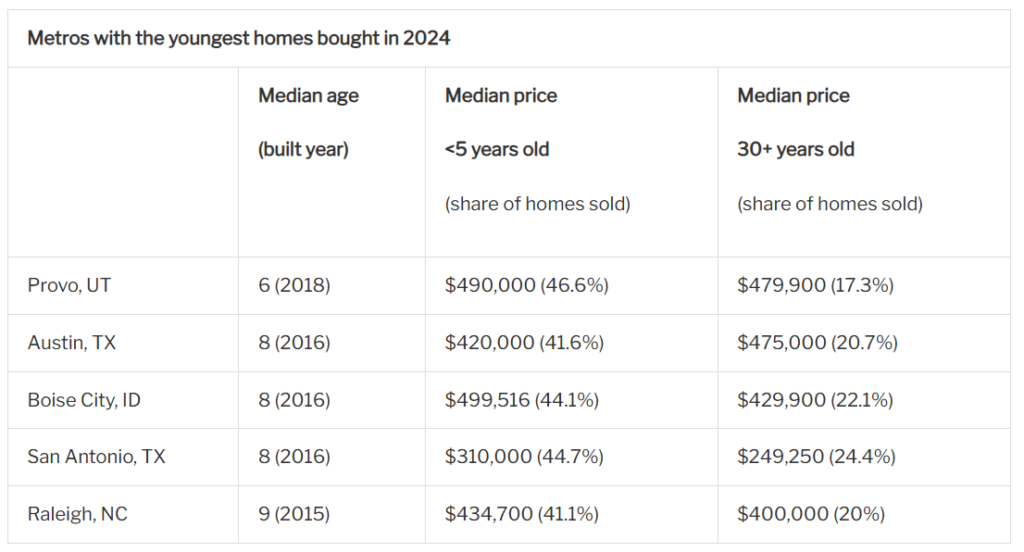Click the $400,000 (20%) cell
The width and height of the screenshot is (1024, 552).
[811, 515]
